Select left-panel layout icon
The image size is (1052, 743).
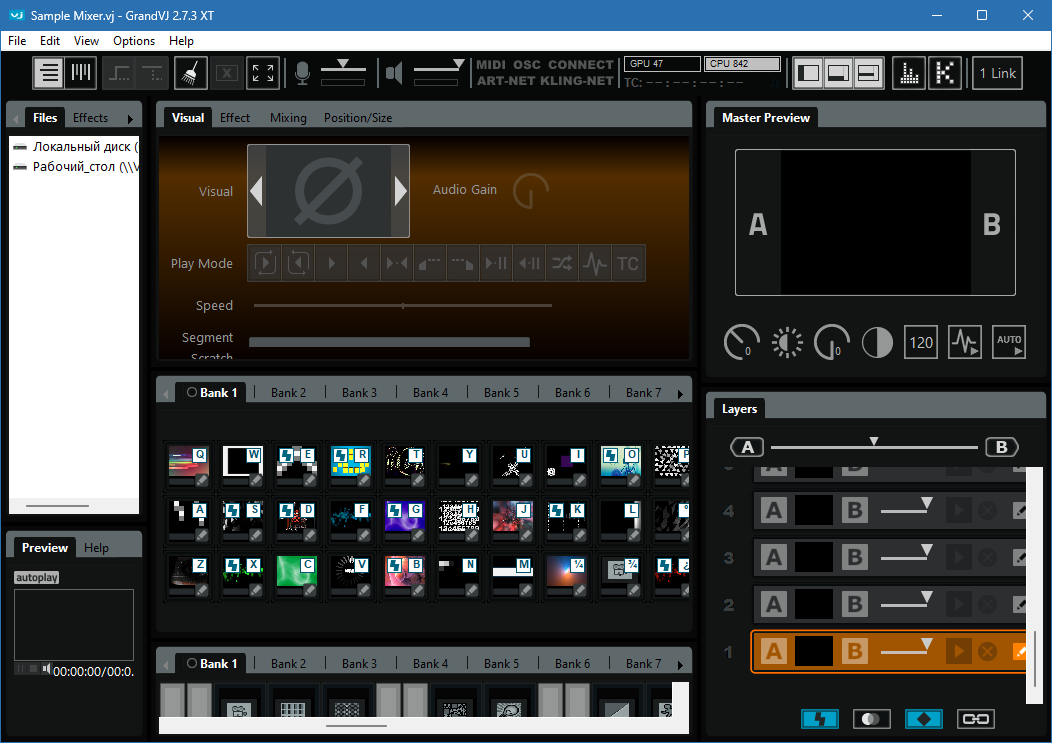tap(808, 73)
